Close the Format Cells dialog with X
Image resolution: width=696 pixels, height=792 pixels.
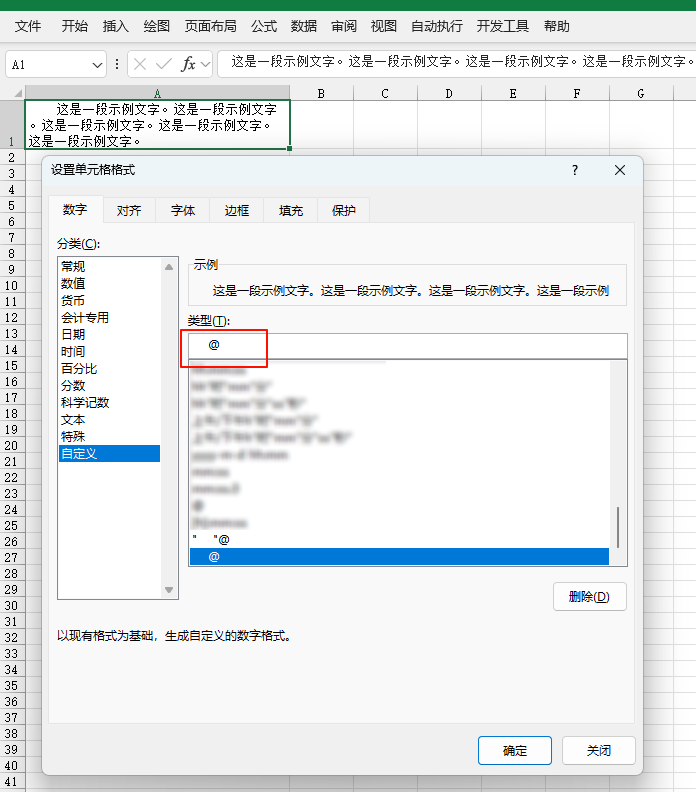(620, 170)
